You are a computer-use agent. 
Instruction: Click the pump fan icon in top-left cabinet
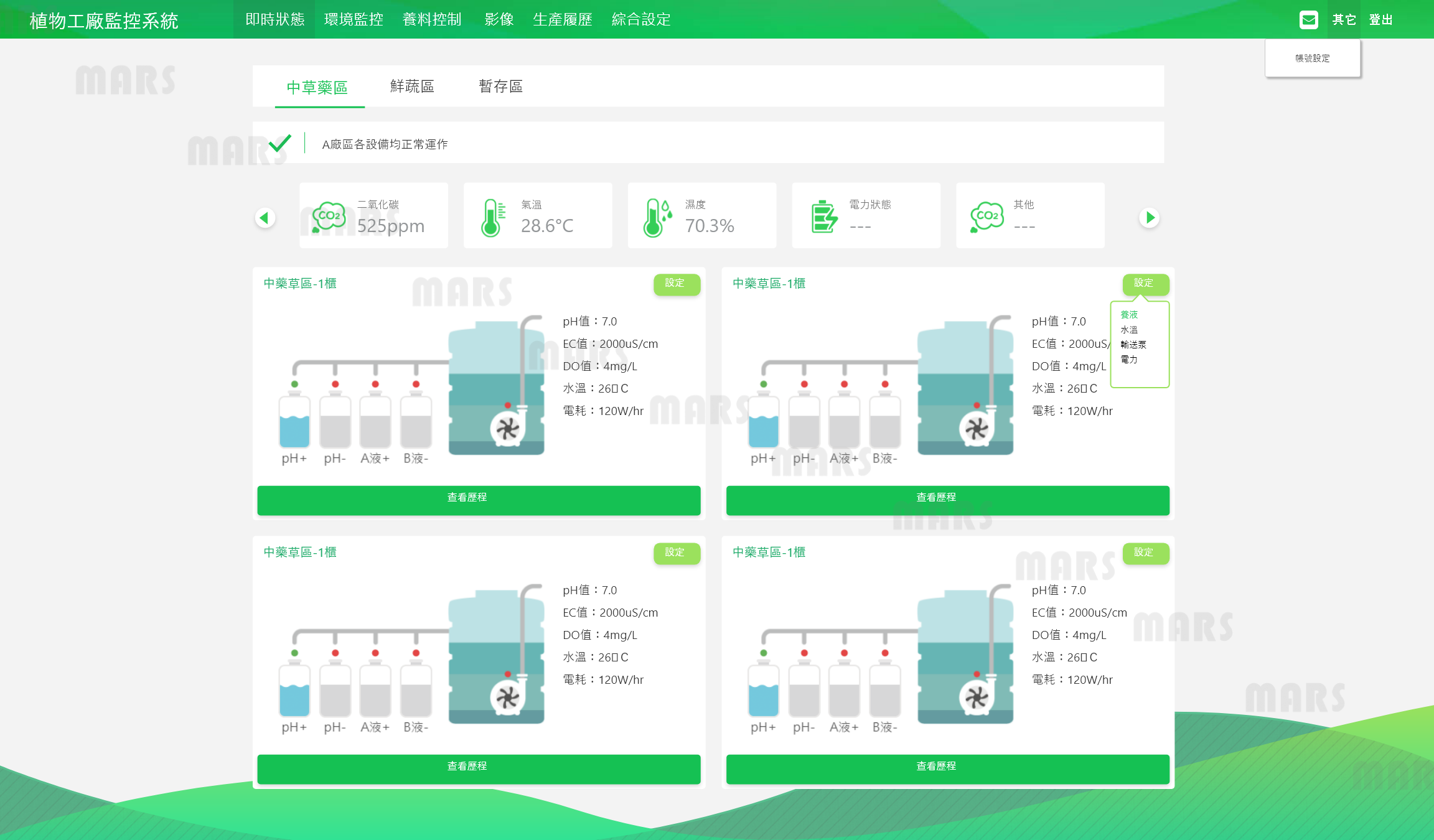pyautogui.click(x=507, y=429)
